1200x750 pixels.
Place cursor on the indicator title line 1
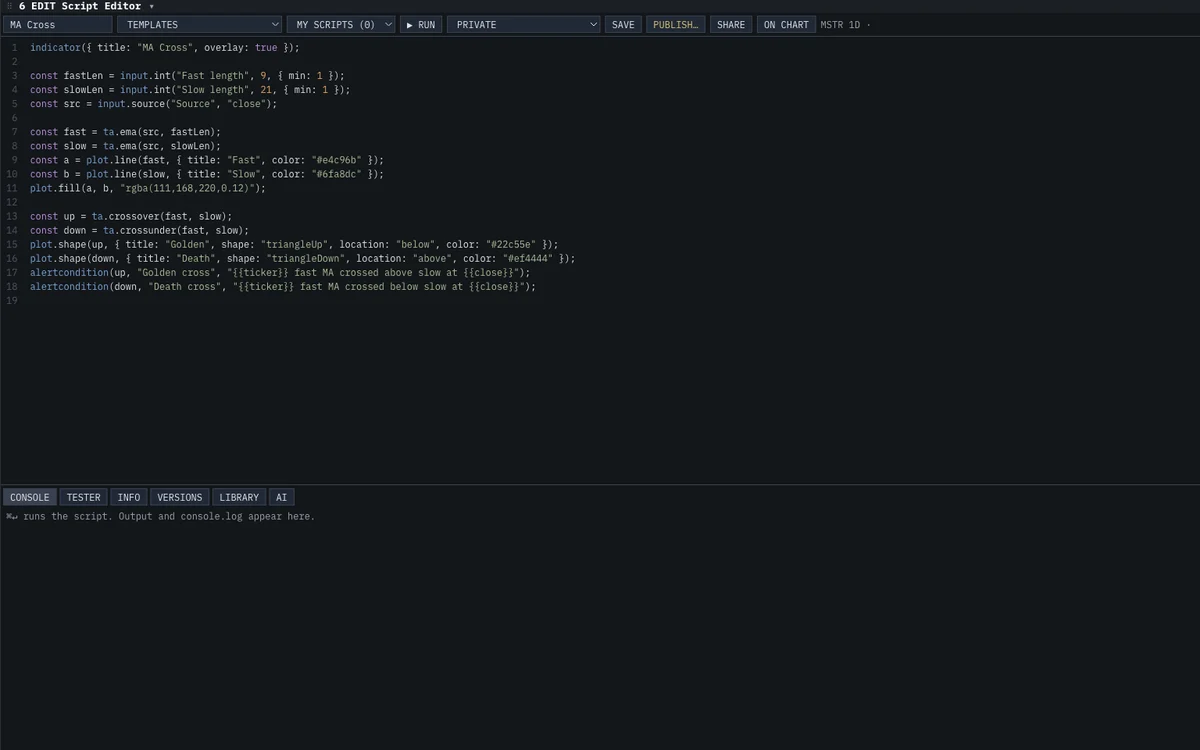click(x=164, y=47)
